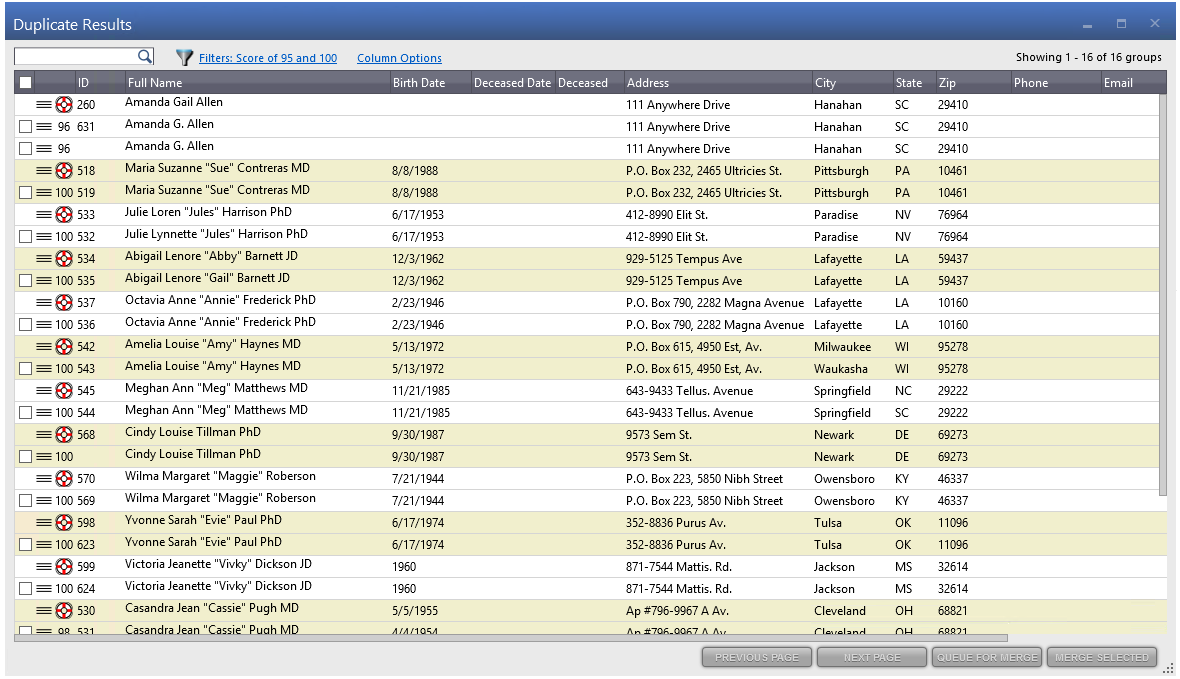
Task: Click lifesaver icon for ID 260
Action: coord(64,105)
